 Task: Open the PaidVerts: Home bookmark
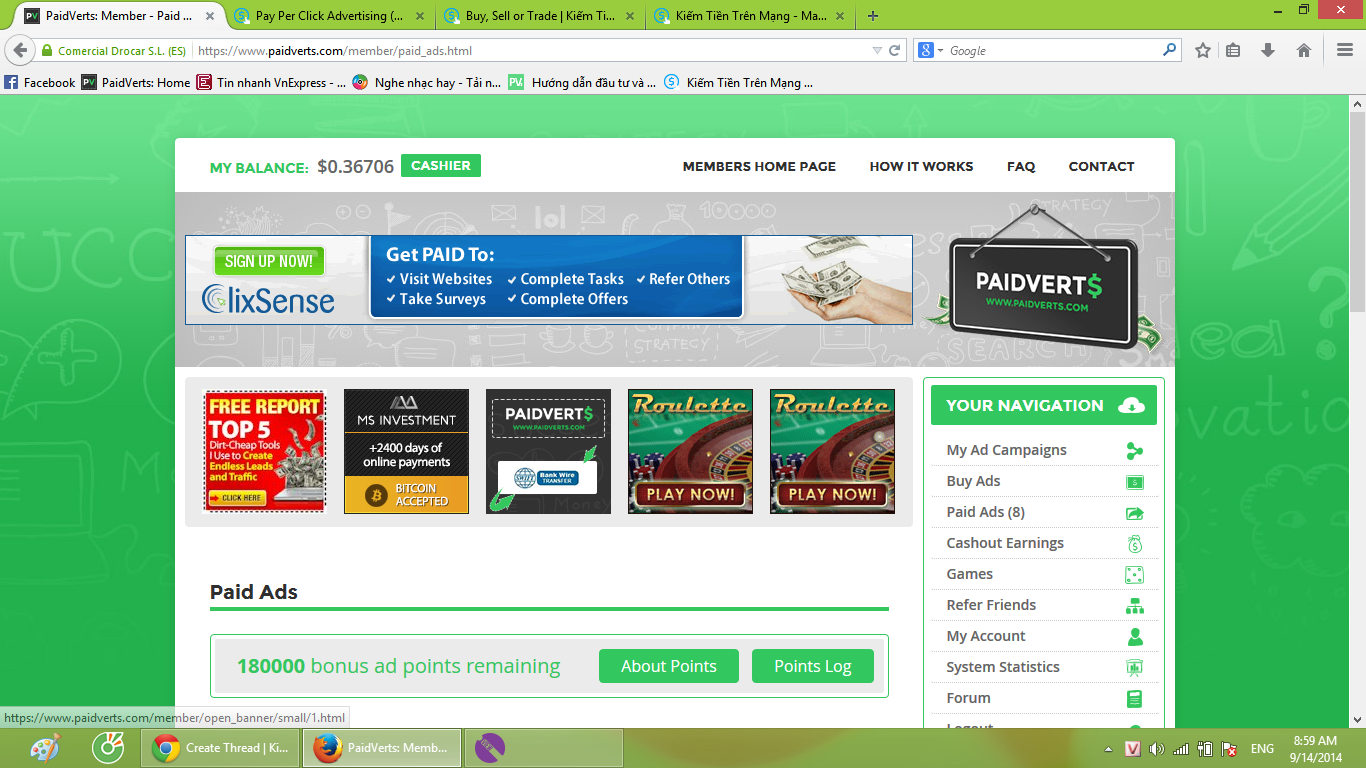click(136, 83)
